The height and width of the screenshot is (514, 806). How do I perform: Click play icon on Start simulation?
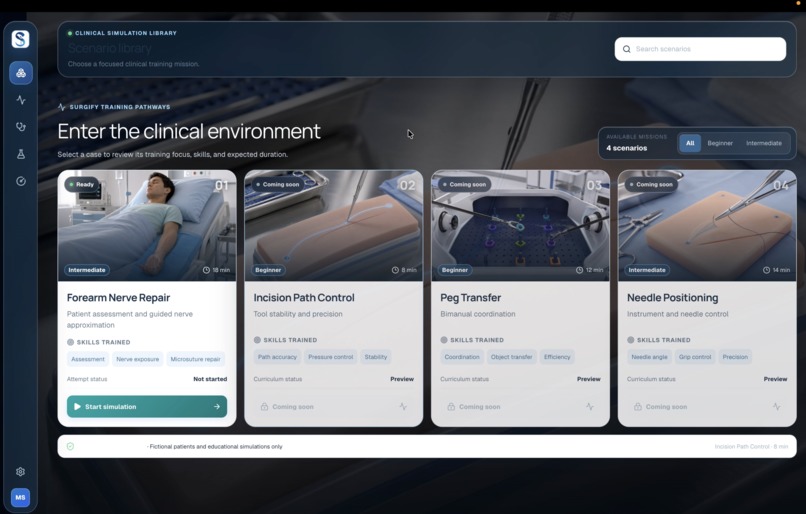[x=77, y=407]
